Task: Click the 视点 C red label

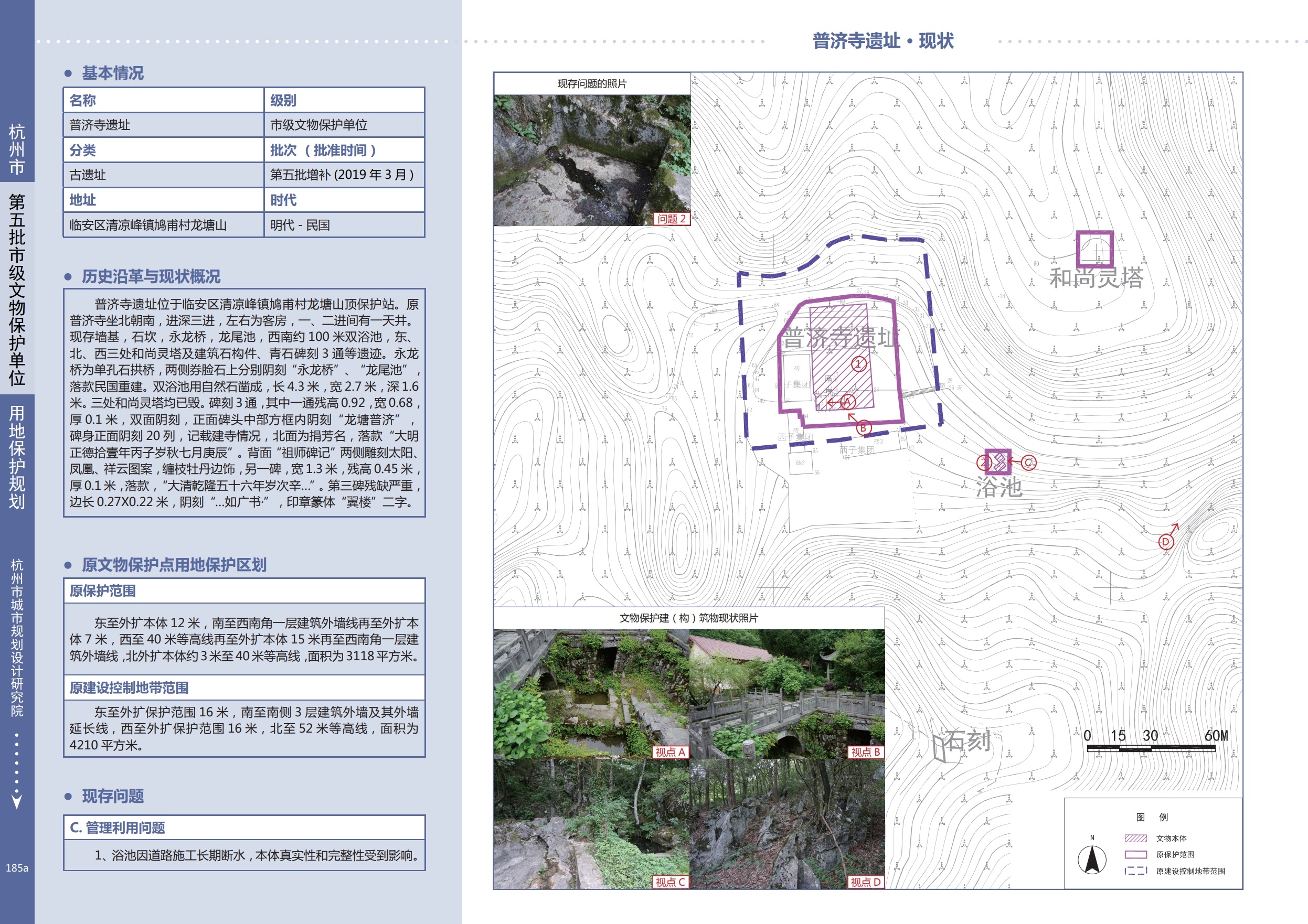Action: [670, 882]
